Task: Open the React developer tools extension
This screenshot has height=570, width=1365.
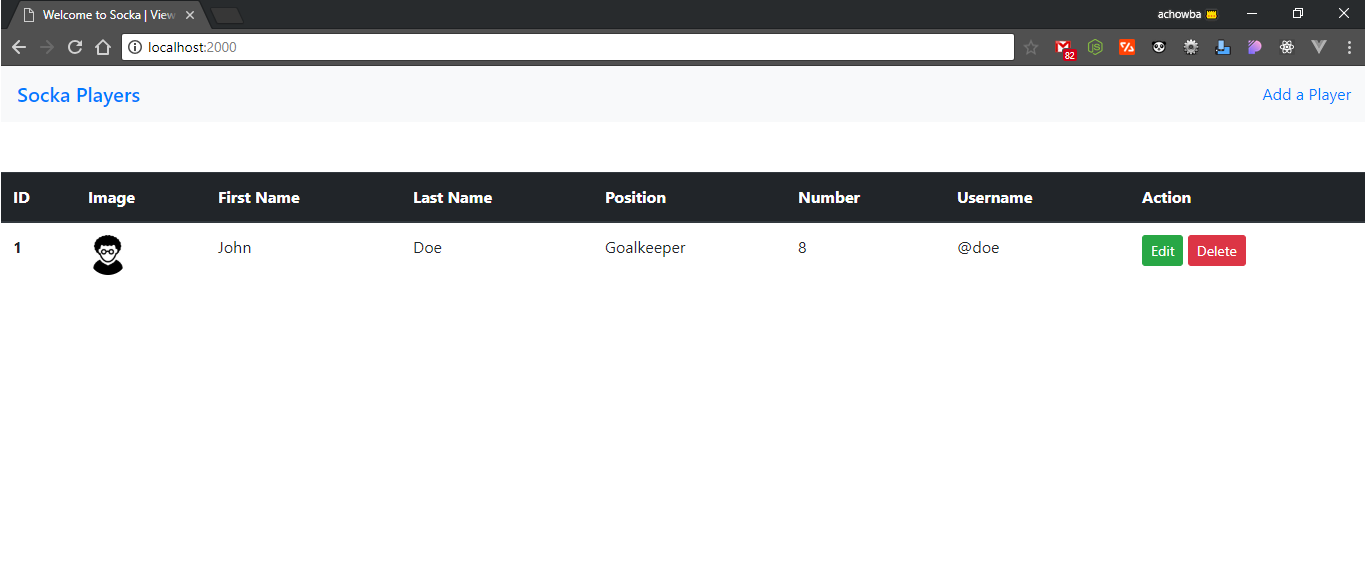Action: [x=1287, y=47]
